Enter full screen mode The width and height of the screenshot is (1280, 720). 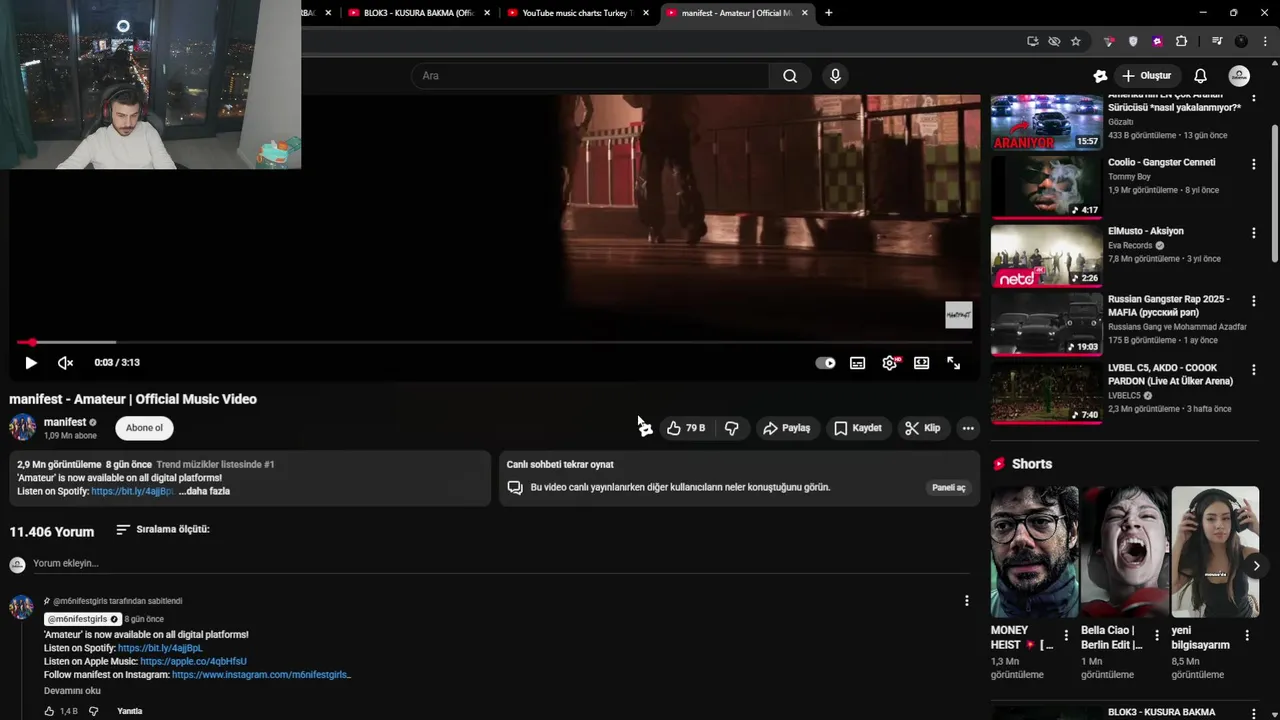click(x=953, y=363)
